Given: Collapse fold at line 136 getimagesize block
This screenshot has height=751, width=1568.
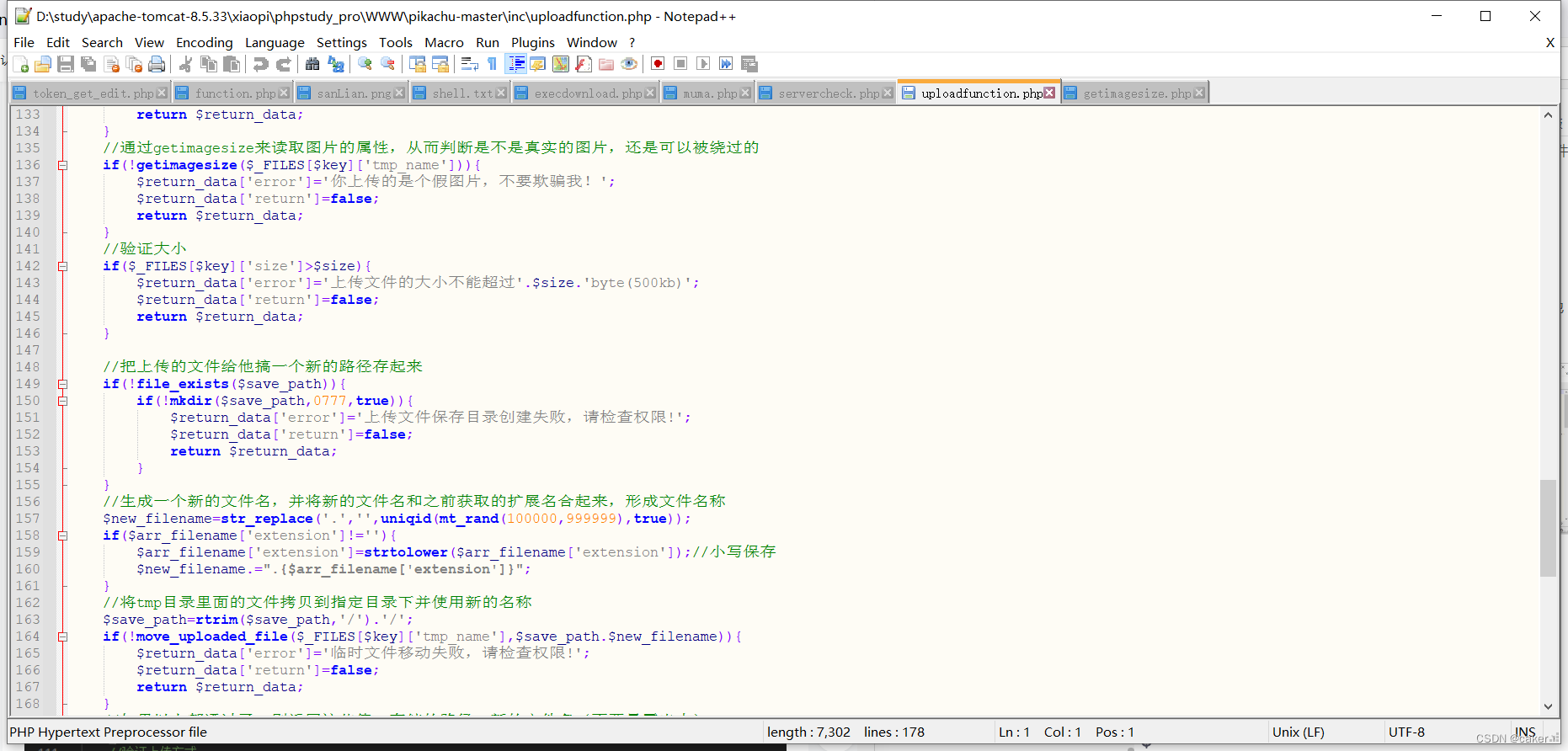Looking at the screenshot, I should [62, 165].
